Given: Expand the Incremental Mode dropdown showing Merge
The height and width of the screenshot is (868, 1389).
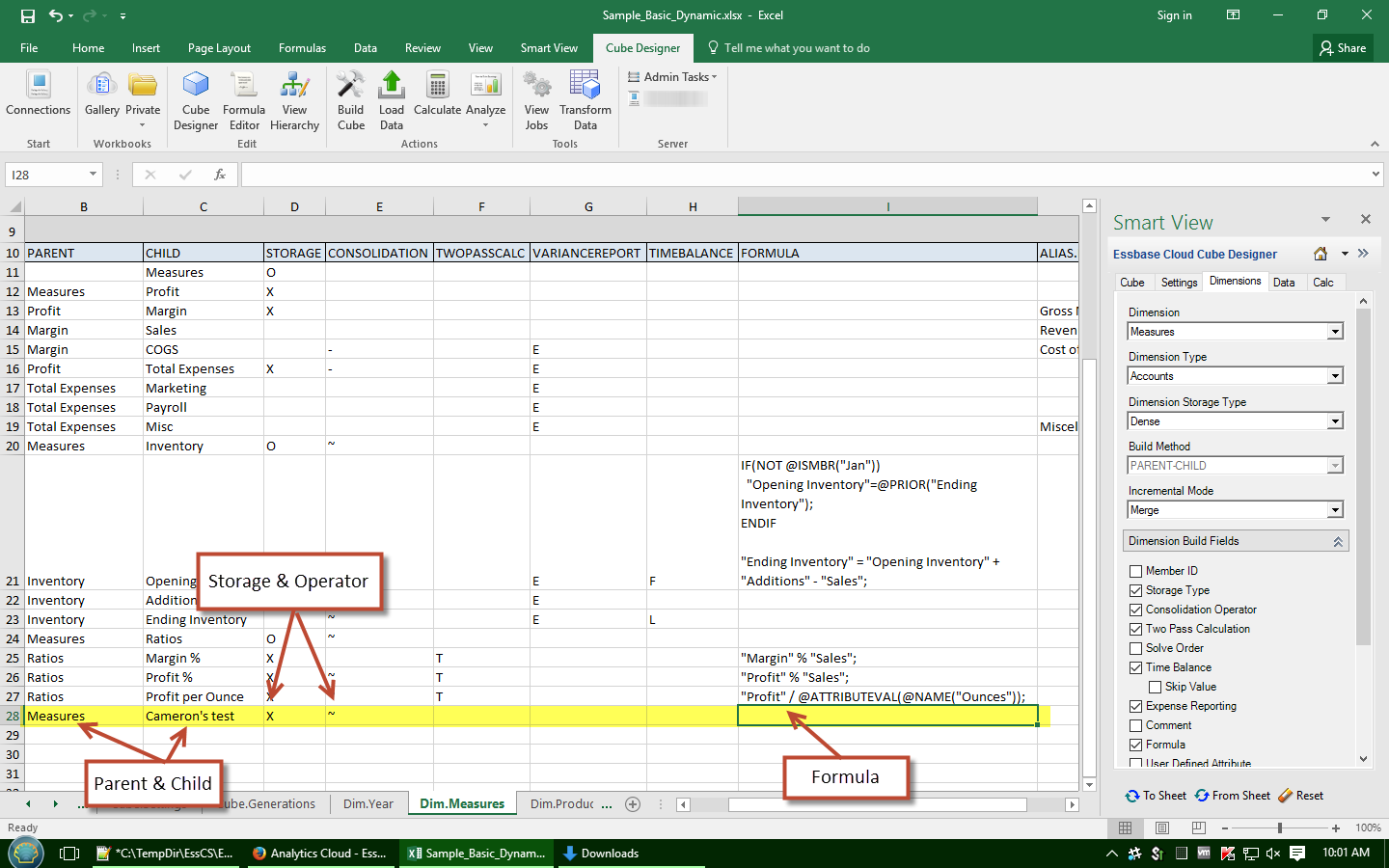Looking at the screenshot, I should point(1335,510).
